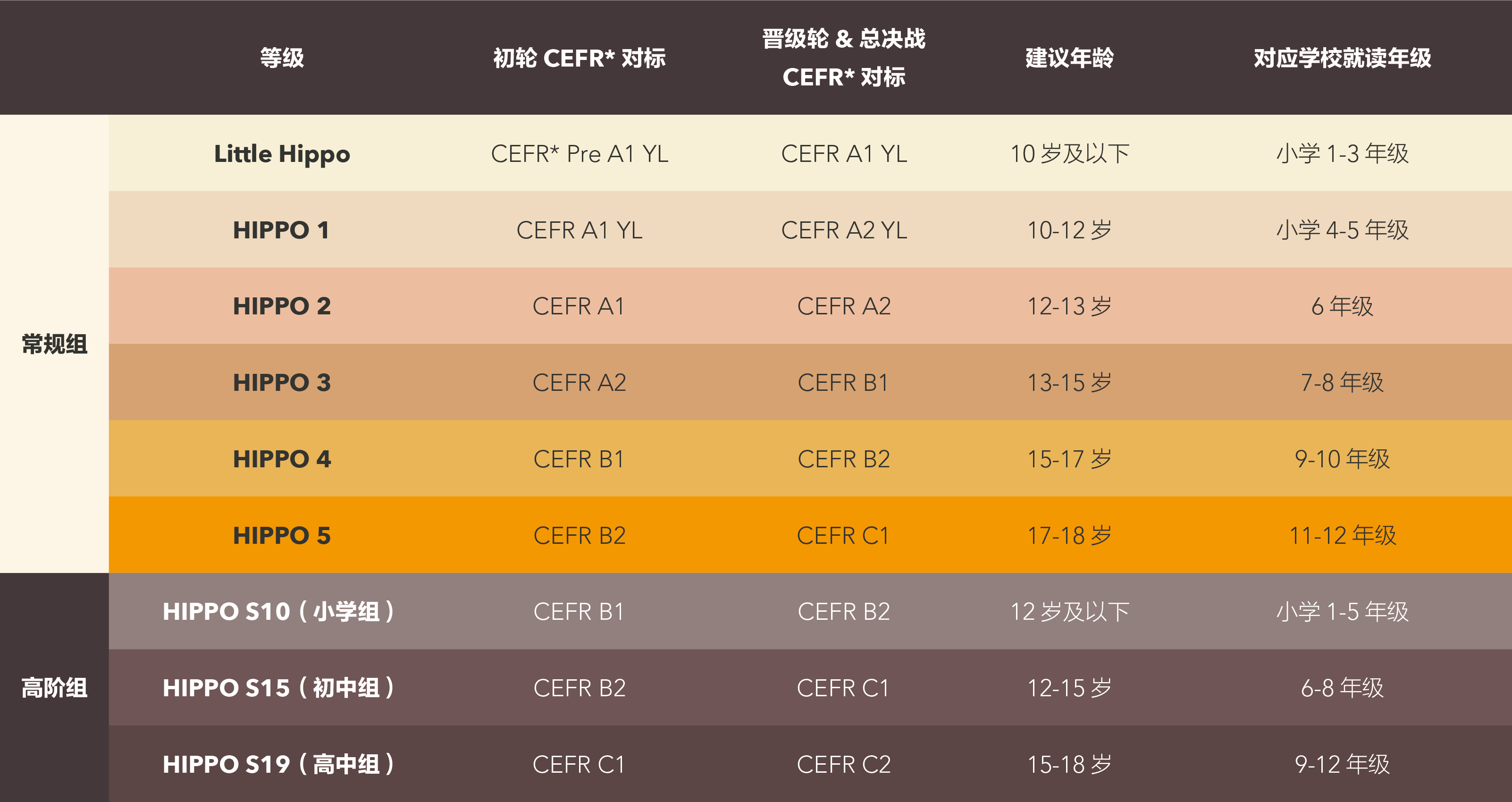Click the Little Hippo level name
The width and height of the screenshot is (1512, 802).
[282, 154]
